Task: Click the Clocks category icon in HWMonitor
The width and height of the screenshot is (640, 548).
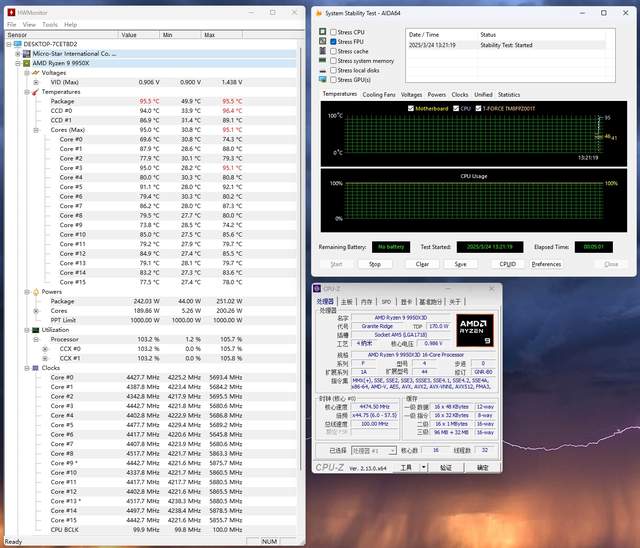Action: 36,367
